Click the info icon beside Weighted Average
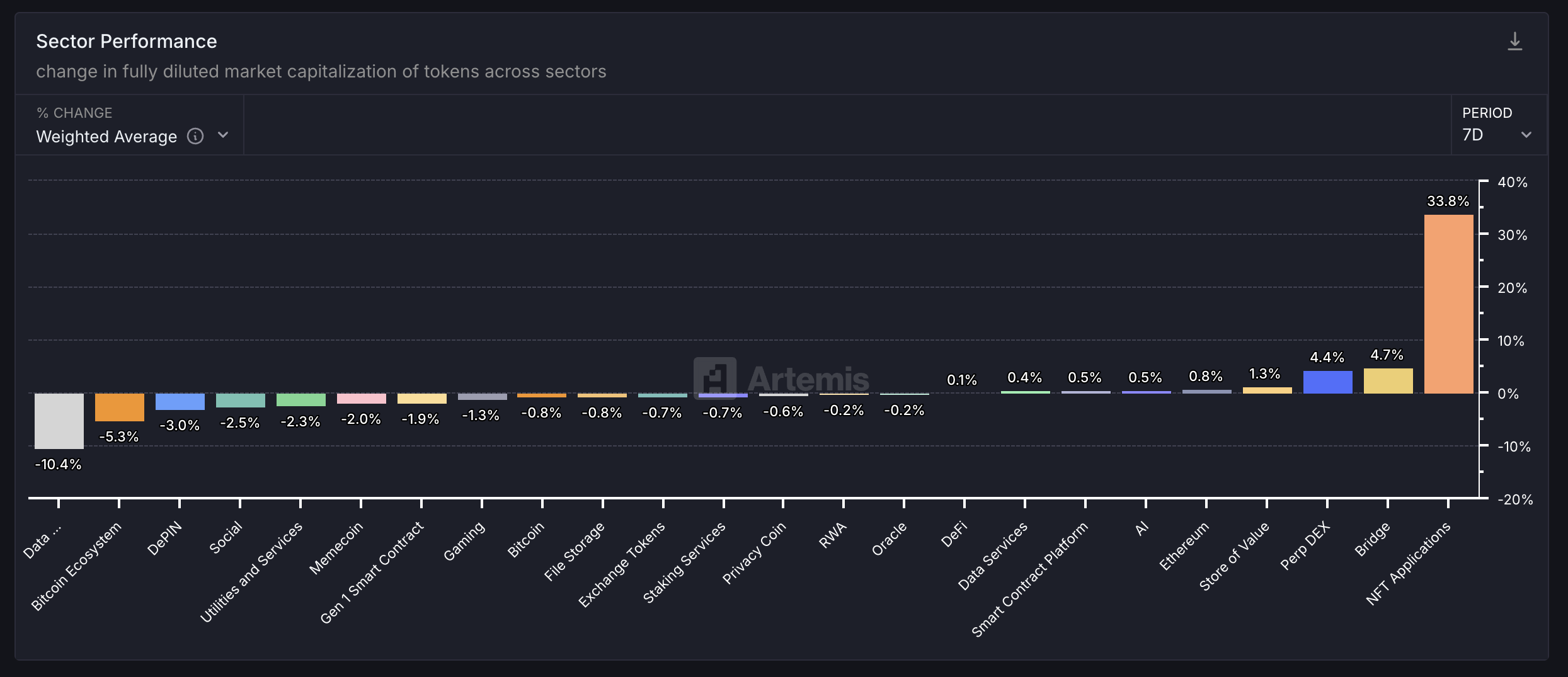This screenshot has height=677, width=1568. [195, 136]
